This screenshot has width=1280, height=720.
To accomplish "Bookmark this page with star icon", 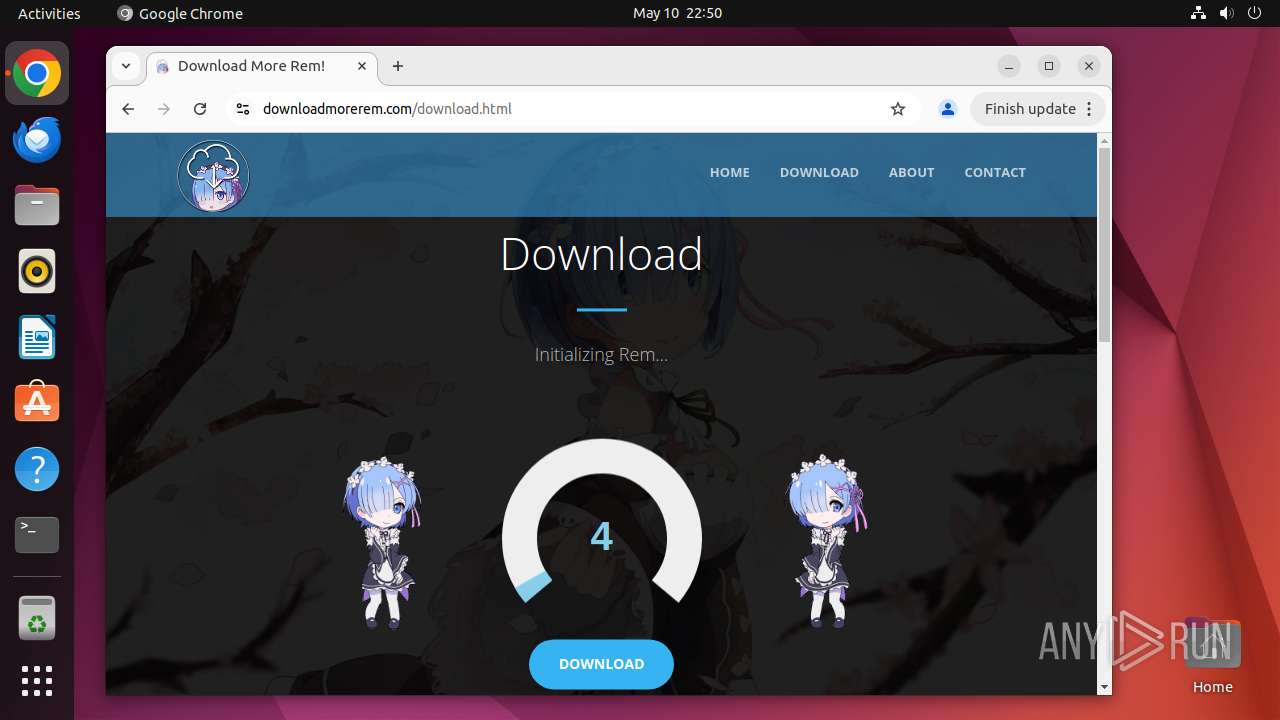I will 898,109.
